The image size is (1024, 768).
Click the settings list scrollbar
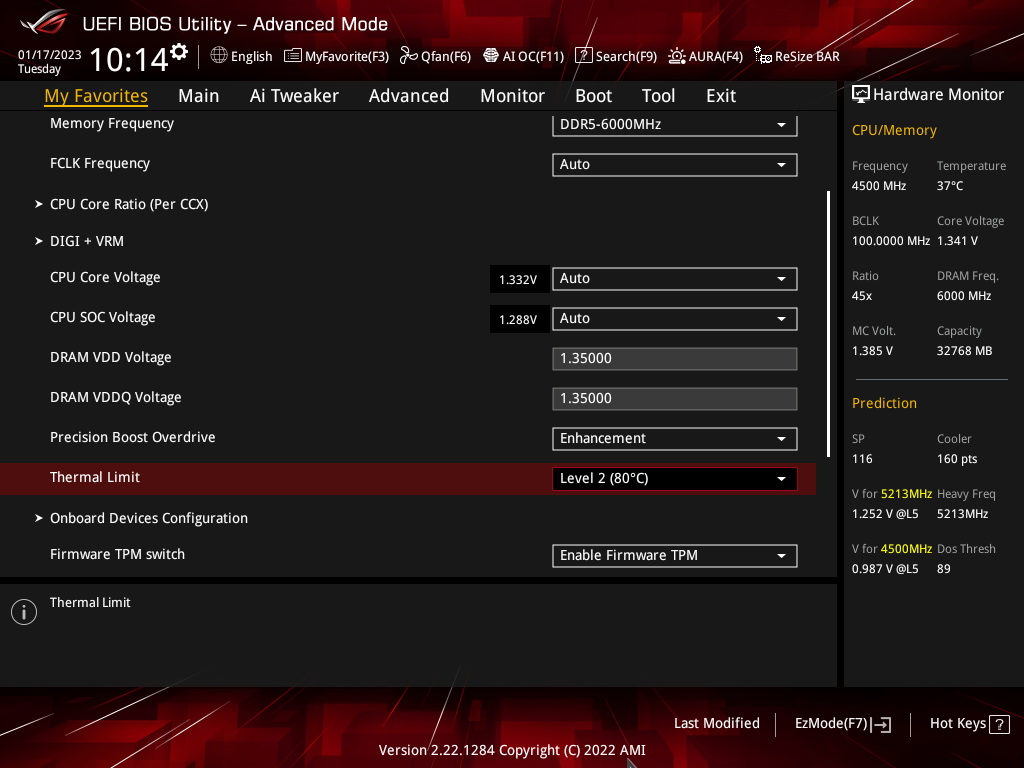828,324
